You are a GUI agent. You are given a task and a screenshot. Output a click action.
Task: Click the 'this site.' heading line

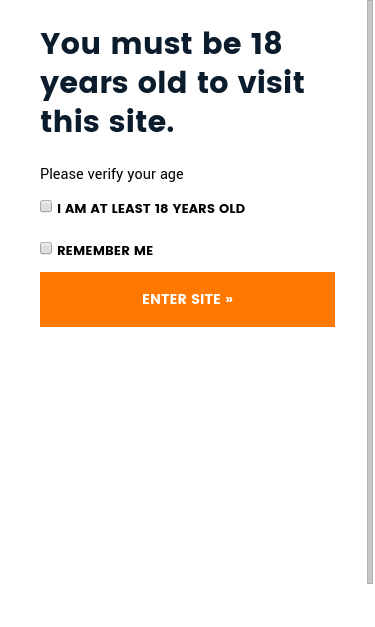click(x=108, y=122)
